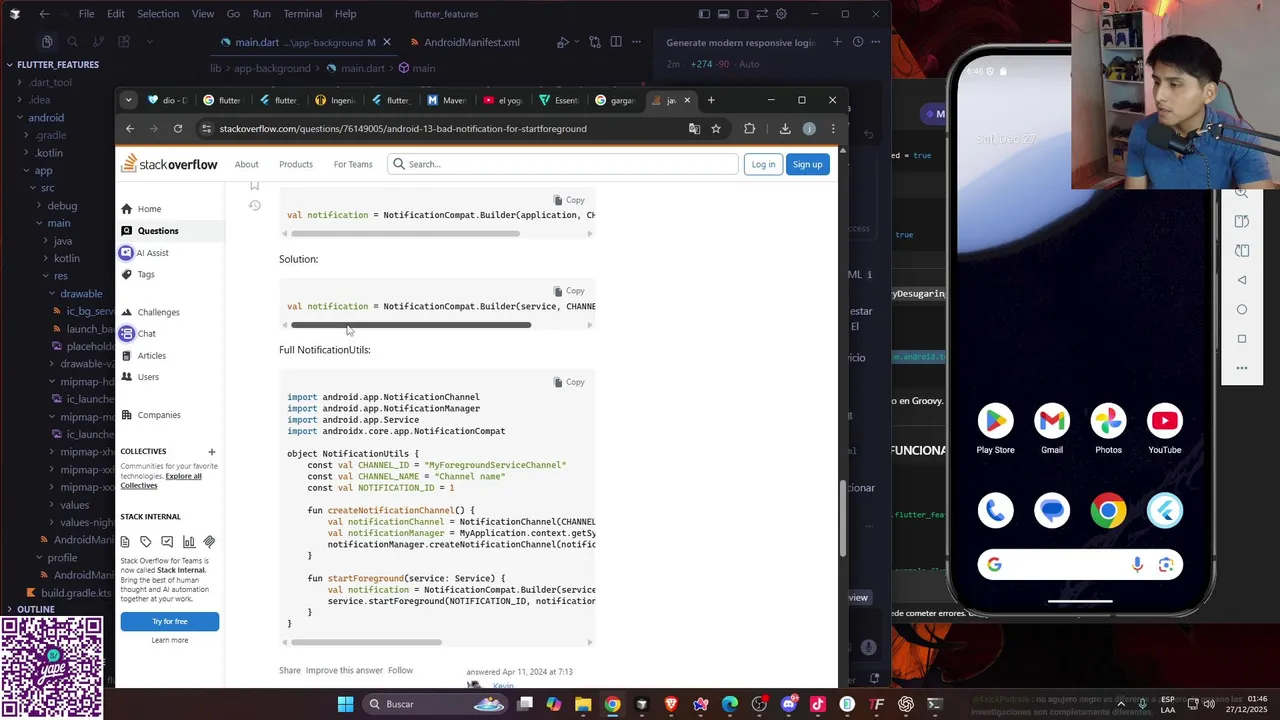This screenshot has width=1280, height=720.
Task: Open AI Assist in Stack Overflow sidebar
Action: [152, 253]
